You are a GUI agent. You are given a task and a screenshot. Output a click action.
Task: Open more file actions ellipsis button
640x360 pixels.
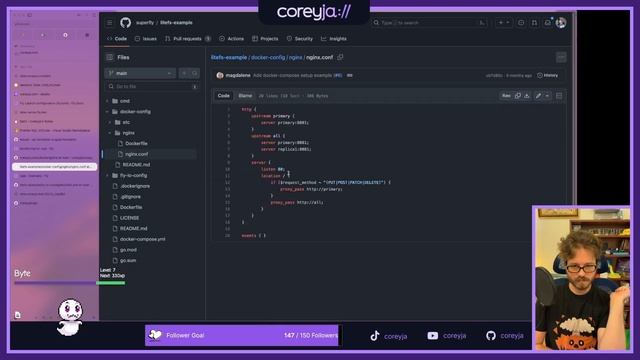point(561,57)
